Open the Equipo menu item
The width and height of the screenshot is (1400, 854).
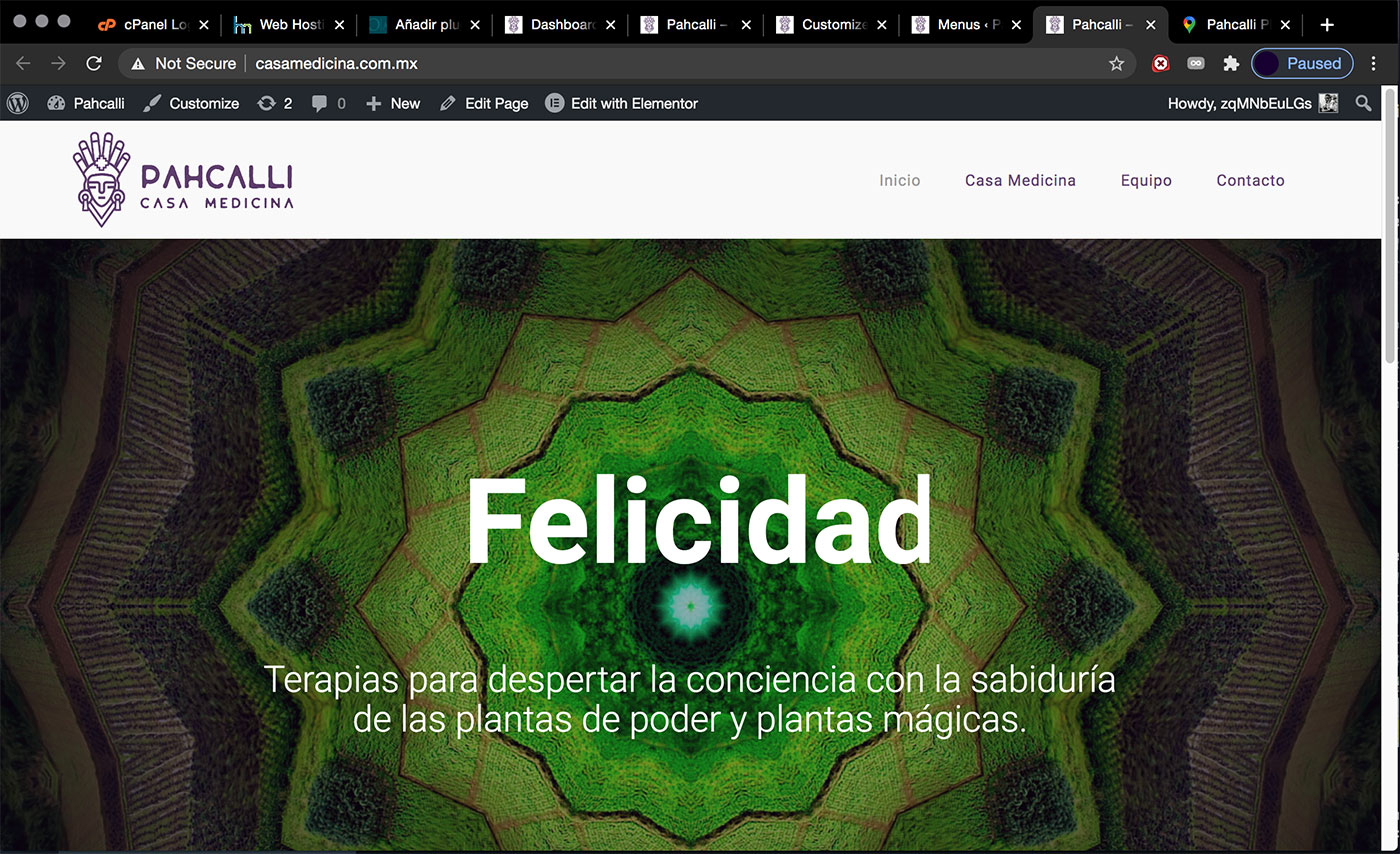click(x=1146, y=180)
